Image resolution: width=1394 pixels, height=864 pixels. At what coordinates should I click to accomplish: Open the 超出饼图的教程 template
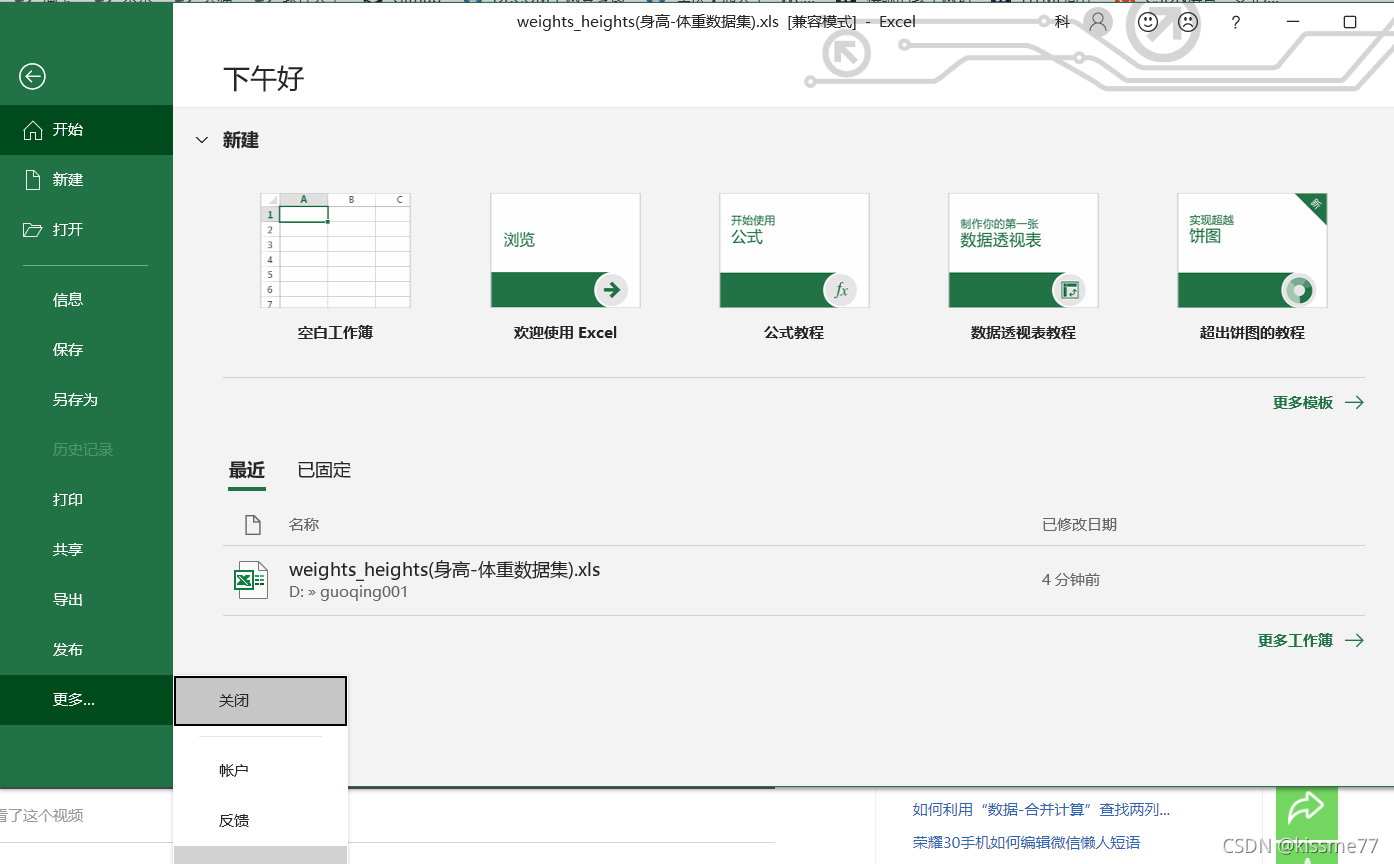click(1251, 250)
